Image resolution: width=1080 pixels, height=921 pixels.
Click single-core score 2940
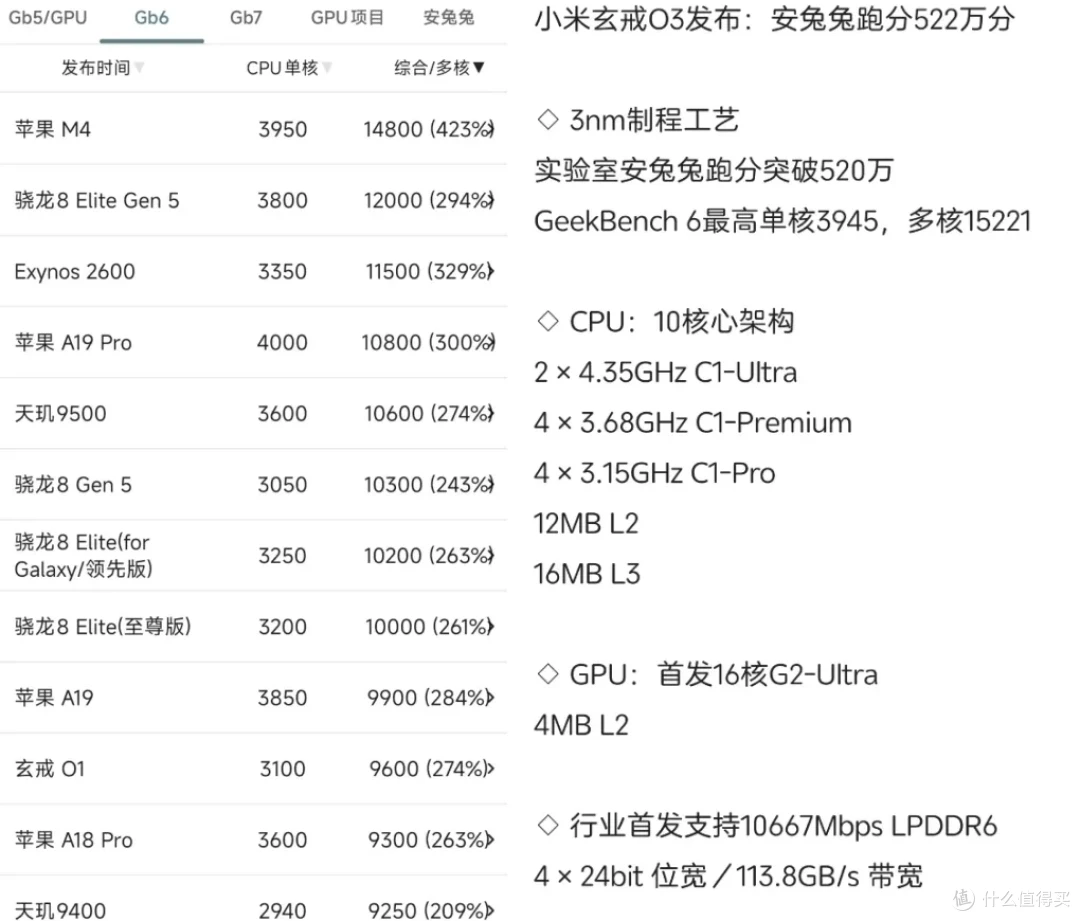pos(282,911)
